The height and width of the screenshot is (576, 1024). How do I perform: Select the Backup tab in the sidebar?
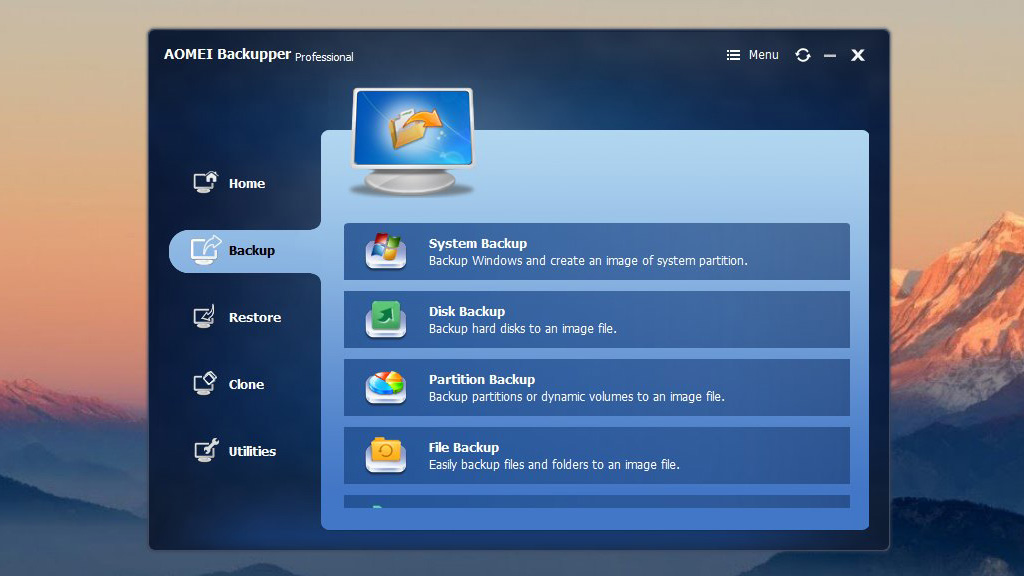click(x=240, y=251)
